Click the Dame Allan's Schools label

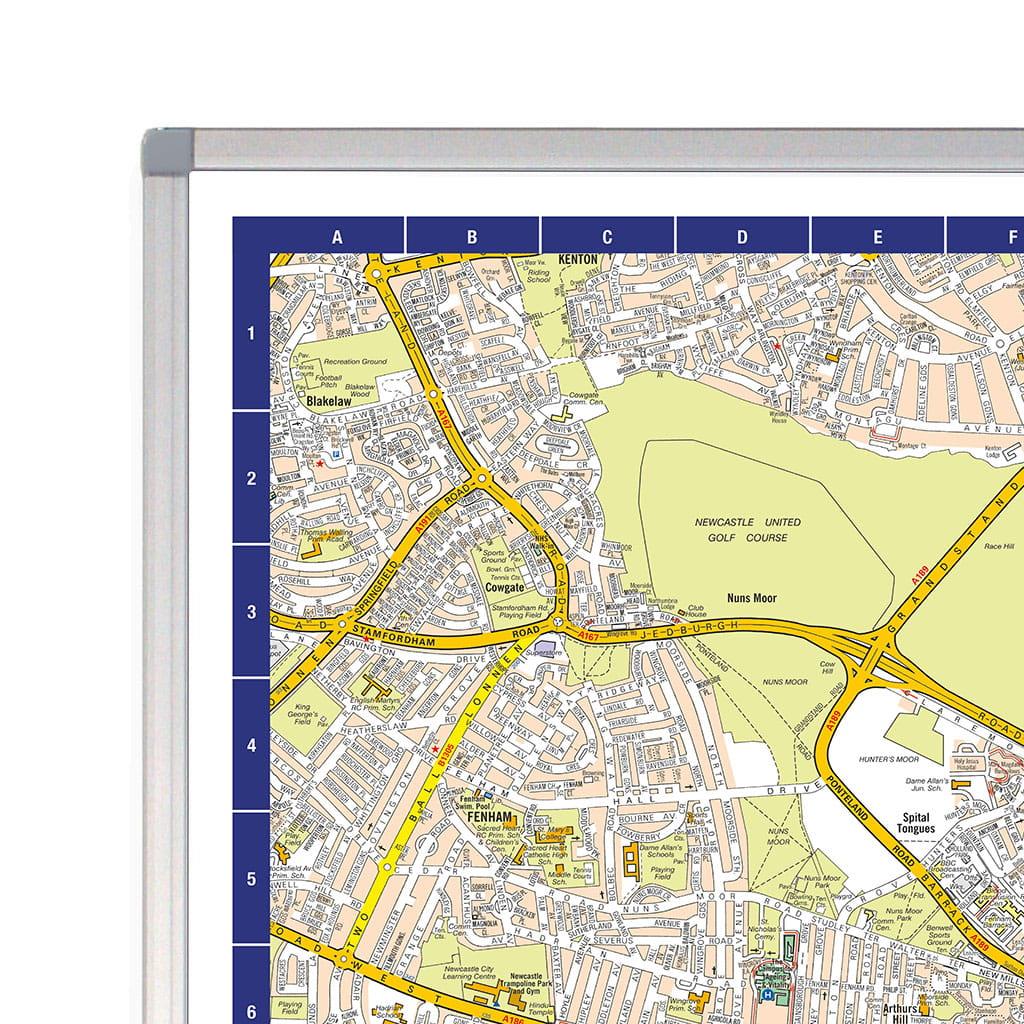coord(661,850)
